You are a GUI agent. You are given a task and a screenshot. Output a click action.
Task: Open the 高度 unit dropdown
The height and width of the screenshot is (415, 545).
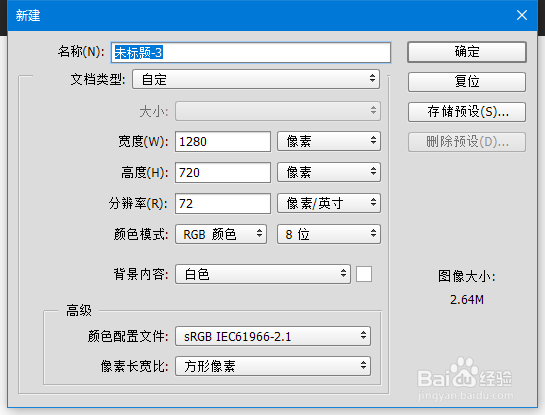tap(329, 172)
